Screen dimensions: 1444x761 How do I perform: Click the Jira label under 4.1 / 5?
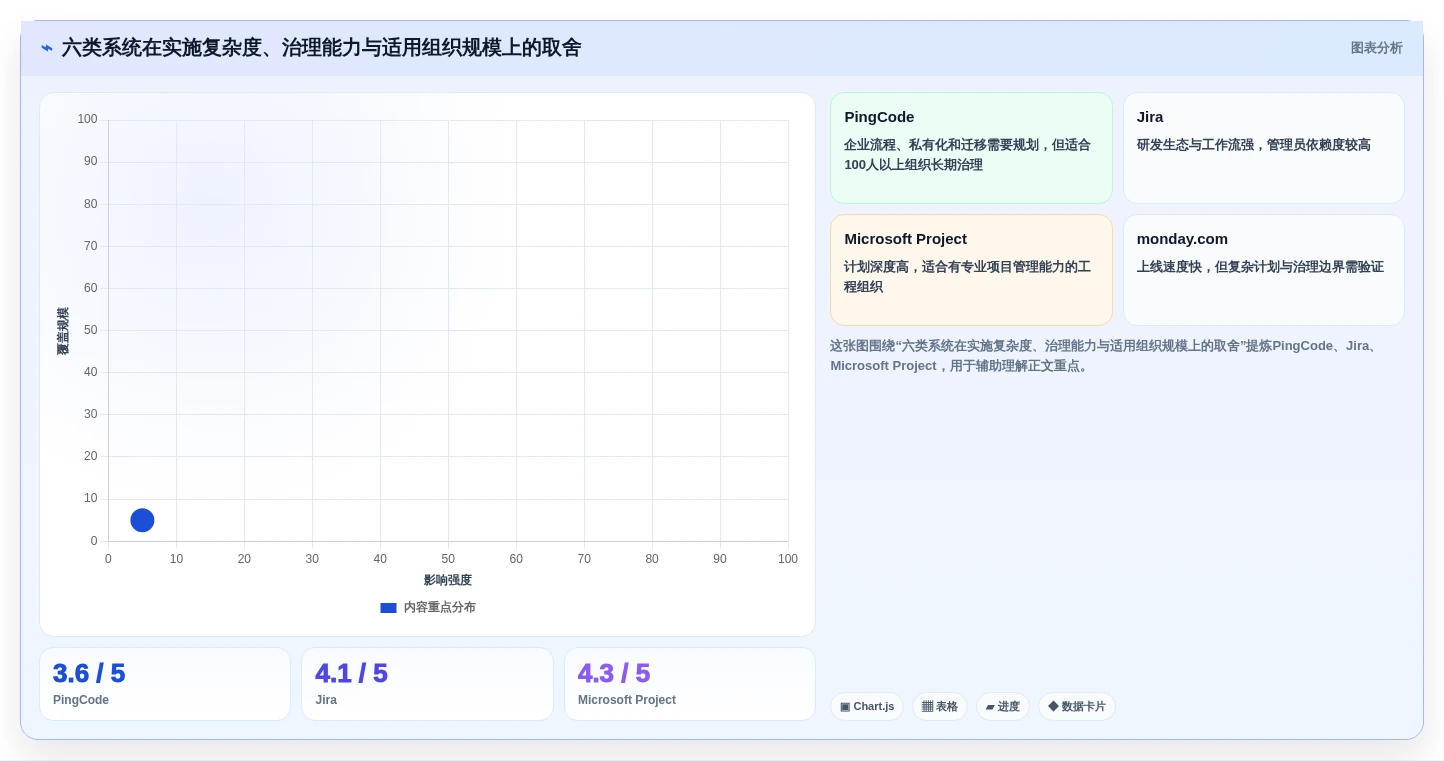pyautogui.click(x=326, y=700)
